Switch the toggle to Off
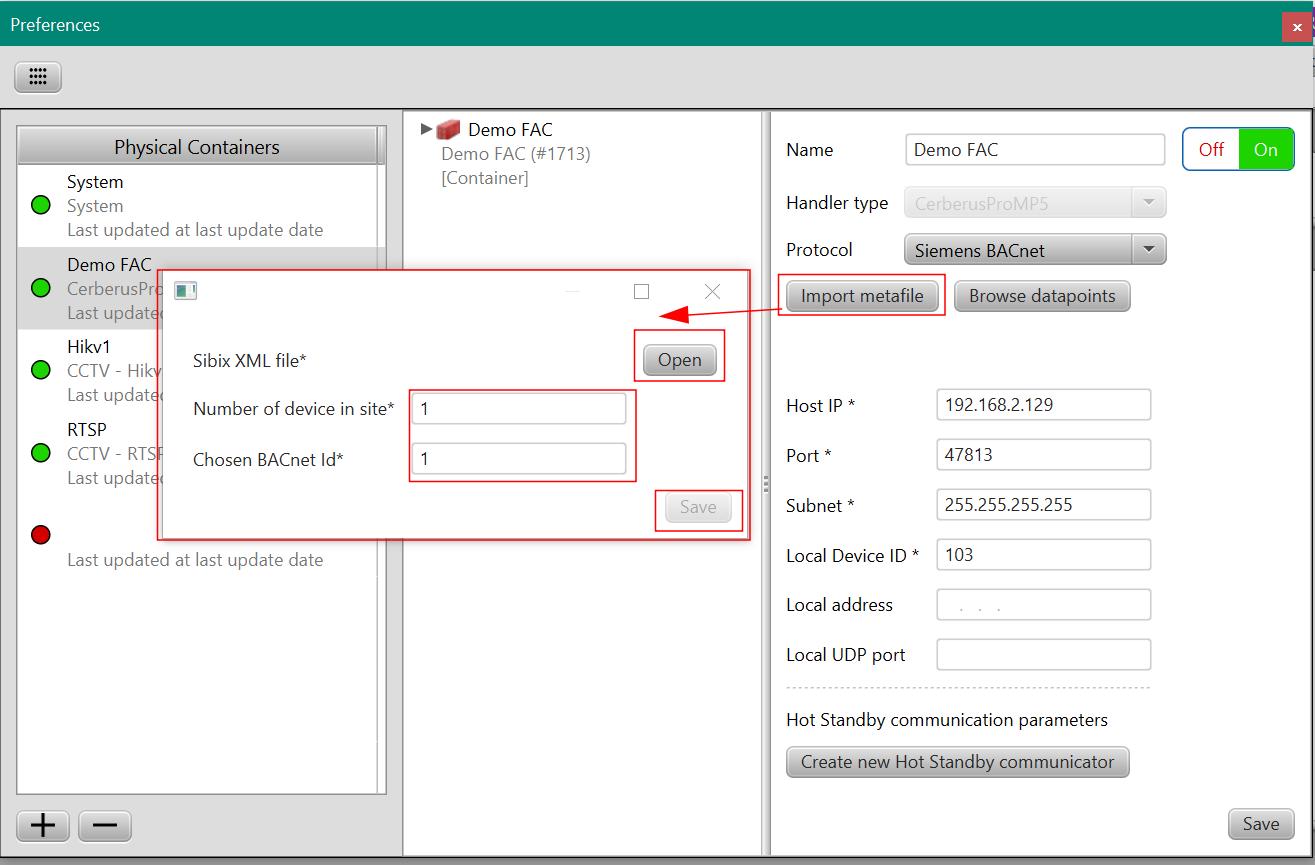Image resolution: width=1315 pixels, height=865 pixels. pyautogui.click(x=1211, y=150)
